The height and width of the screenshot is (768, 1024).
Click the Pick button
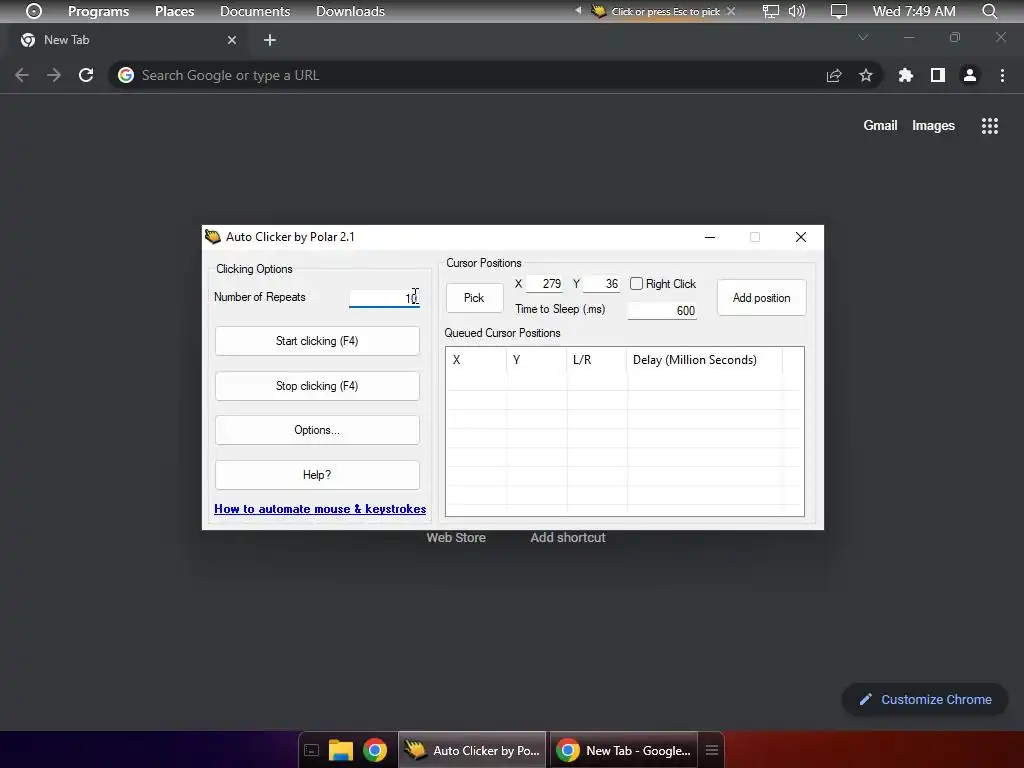[474, 298]
